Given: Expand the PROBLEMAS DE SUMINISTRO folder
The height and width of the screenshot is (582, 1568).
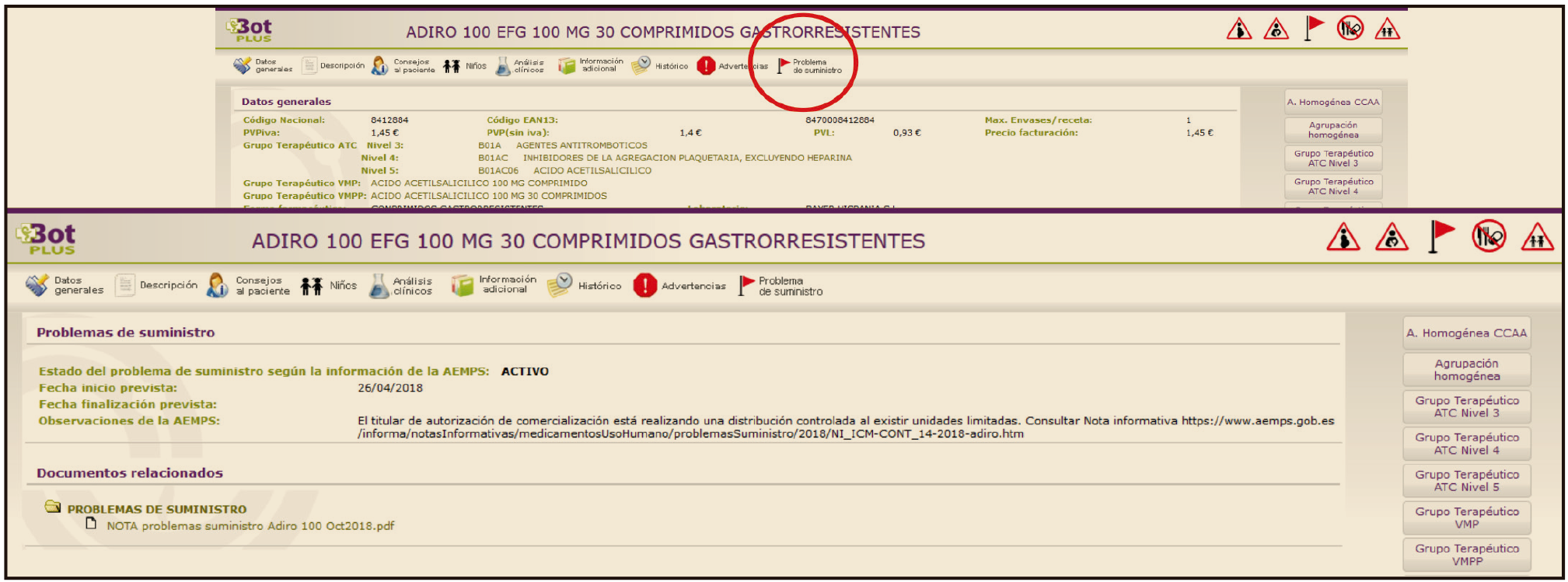Looking at the screenshot, I should pyautogui.click(x=53, y=507).
